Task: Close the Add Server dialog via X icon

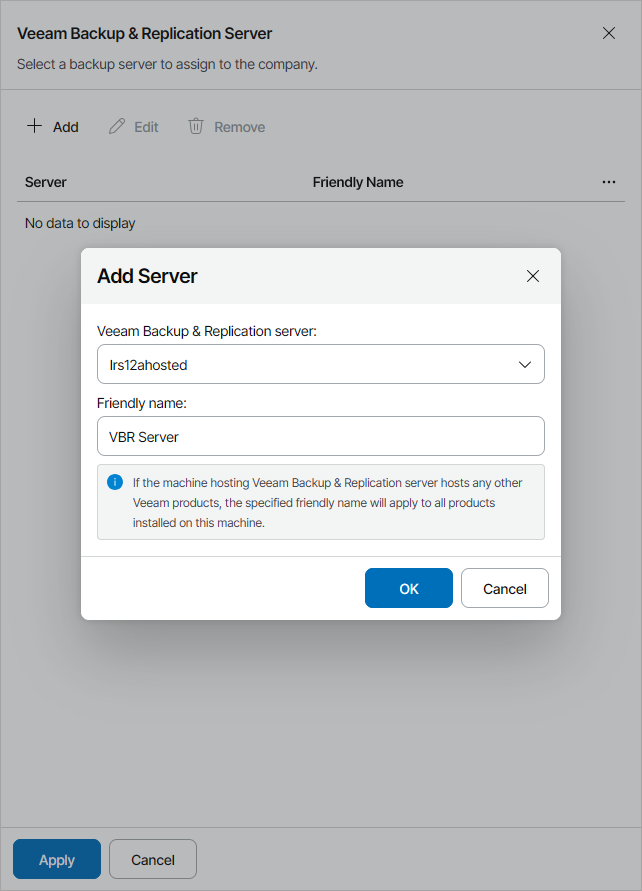Action: click(532, 276)
